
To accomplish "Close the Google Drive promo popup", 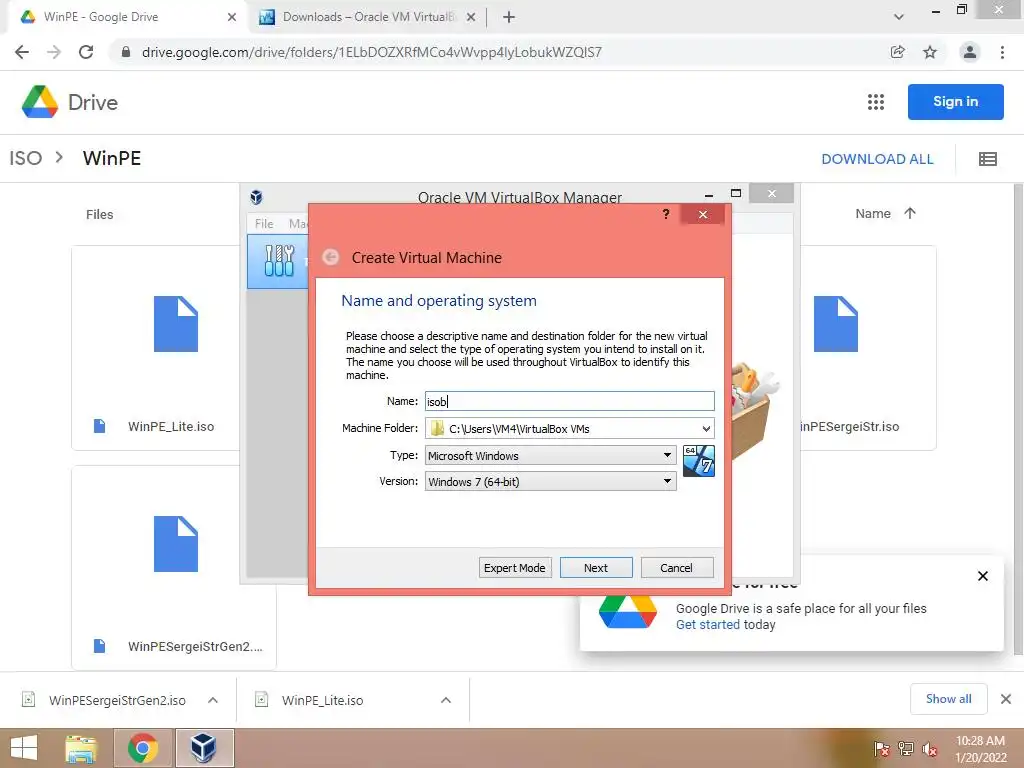I will pyautogui.click(x=983, y=576).
